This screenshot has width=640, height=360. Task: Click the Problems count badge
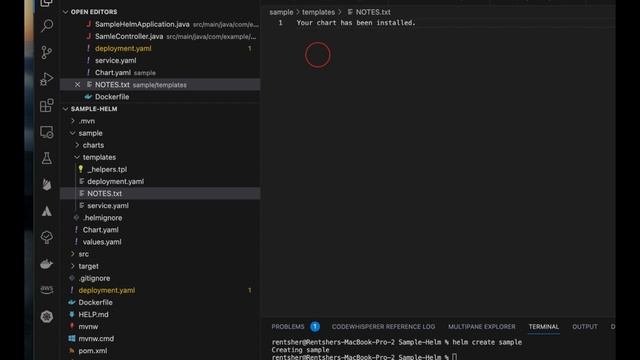[x=315, y=327]
